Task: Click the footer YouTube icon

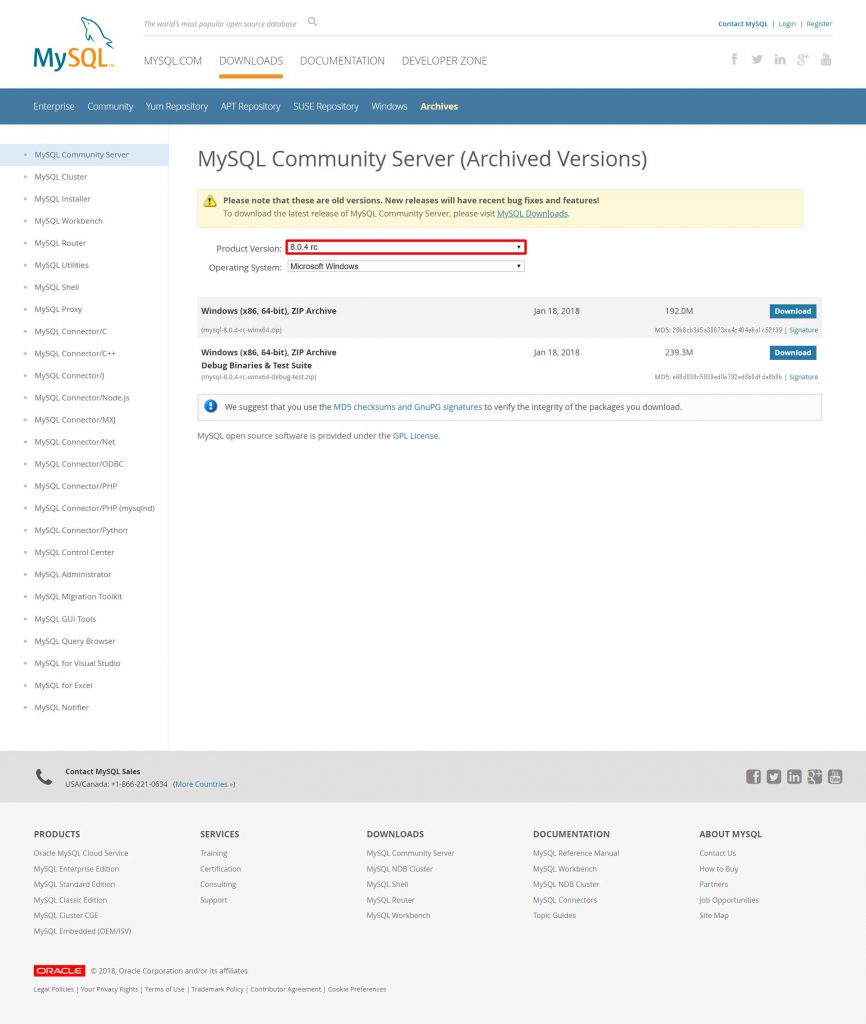Action: coord(835,776)
